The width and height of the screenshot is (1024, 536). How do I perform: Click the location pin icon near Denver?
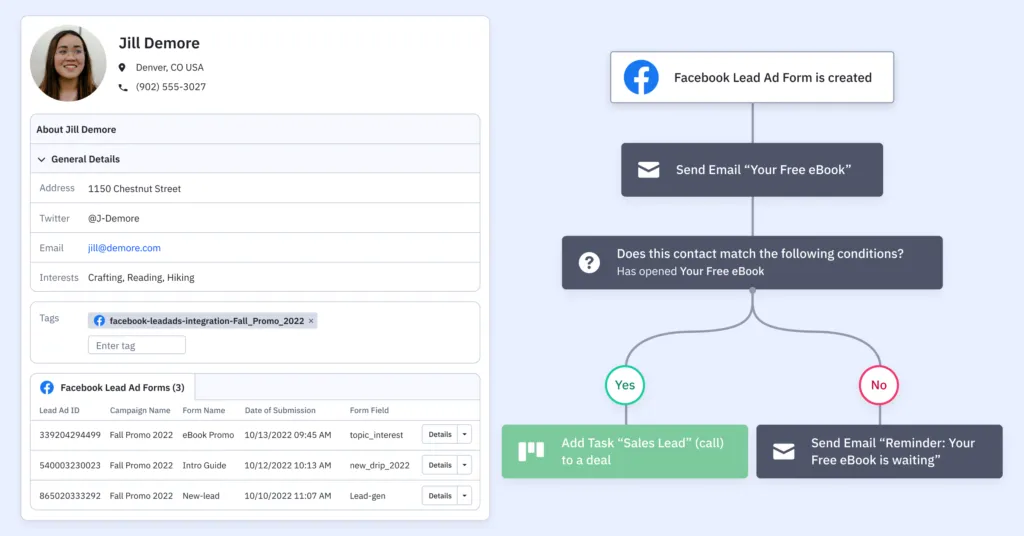(122, 67)
